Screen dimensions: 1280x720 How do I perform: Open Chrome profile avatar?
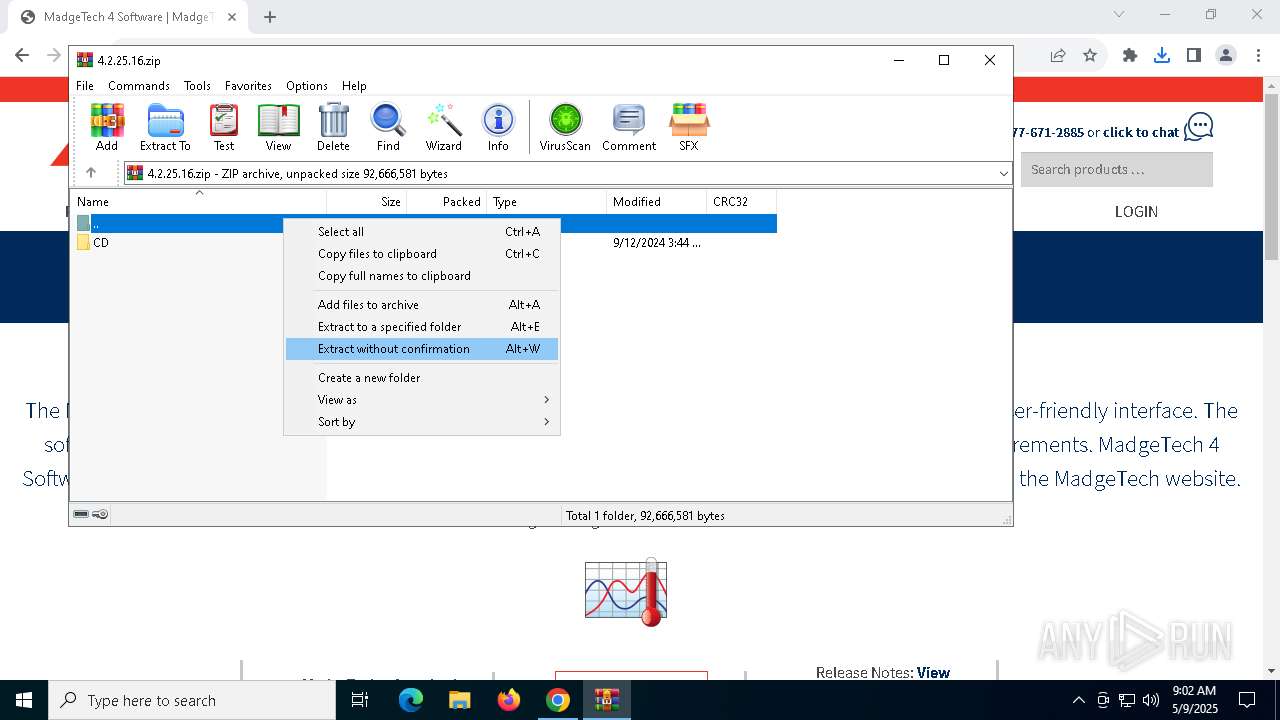[x=1226, y=56]
